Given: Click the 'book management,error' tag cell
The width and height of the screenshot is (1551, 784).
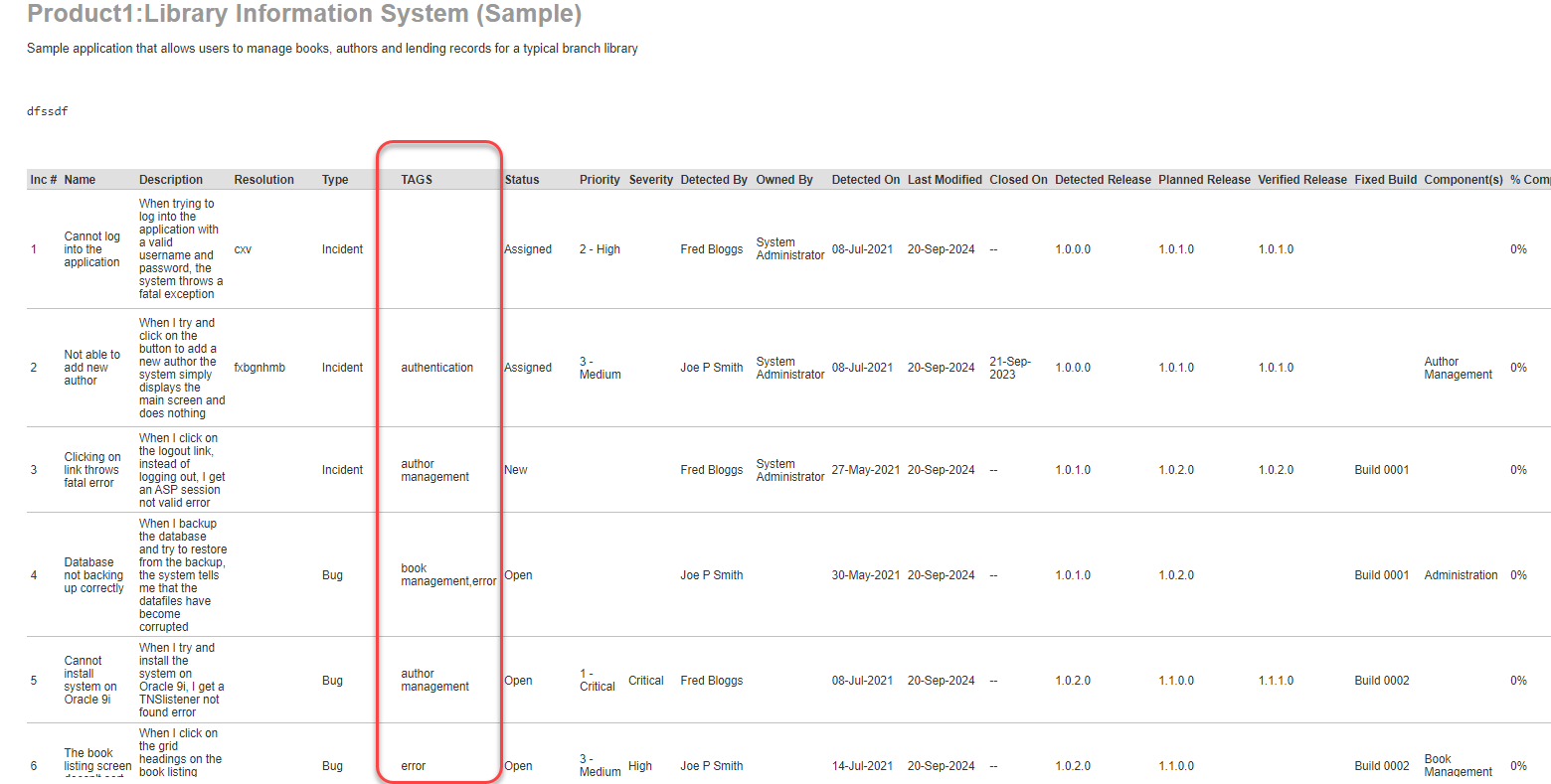Looking at the screenshot, I should click(x=447, y=575).
